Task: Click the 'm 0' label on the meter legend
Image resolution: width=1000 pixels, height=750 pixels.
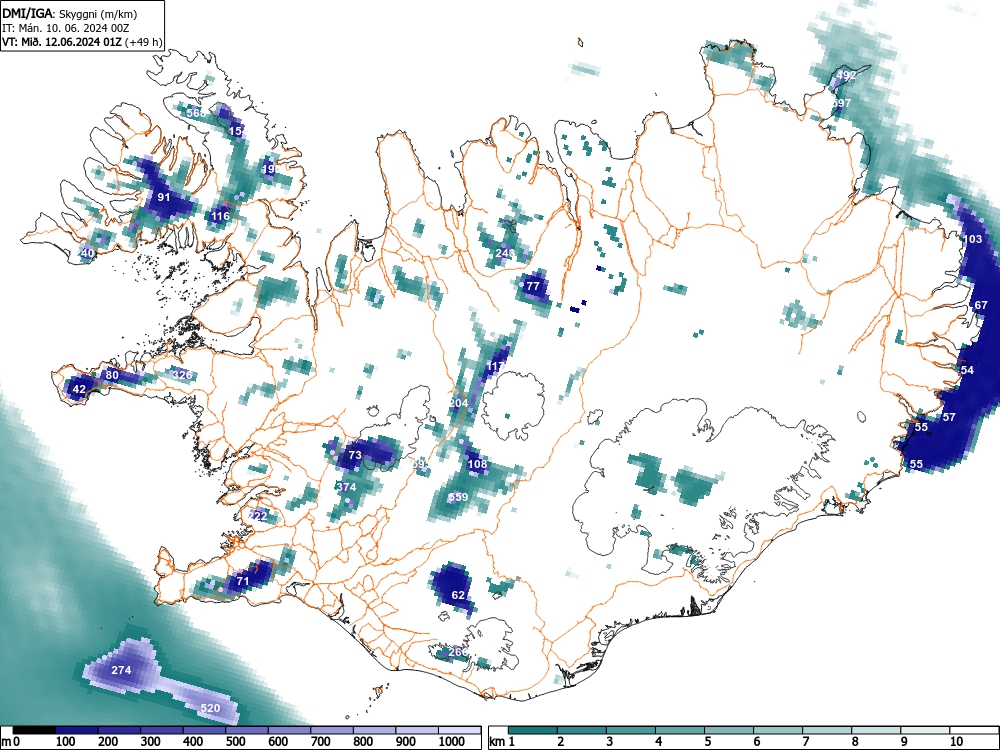Action: (11, 741)
